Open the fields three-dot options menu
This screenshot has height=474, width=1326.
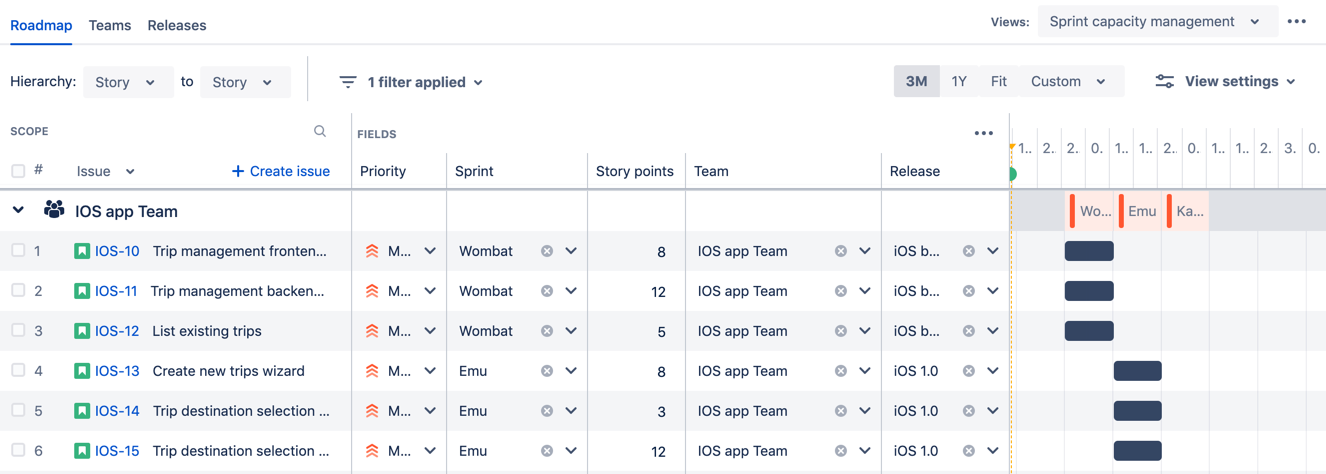click(x=984, y=133)
